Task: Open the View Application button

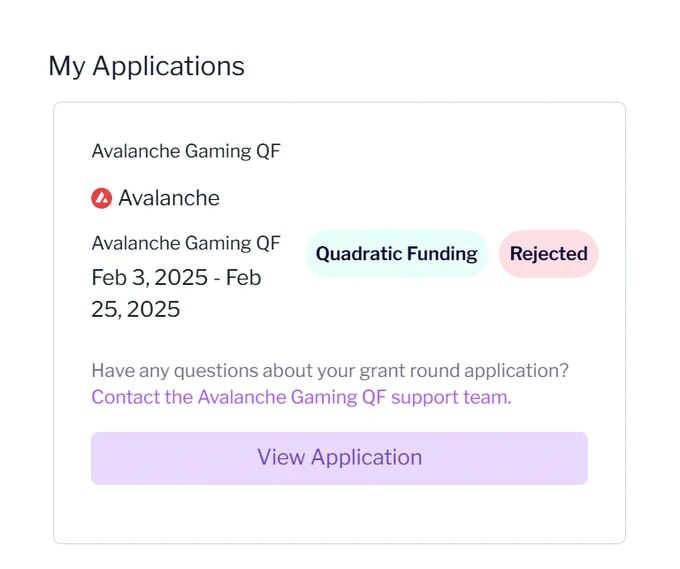Action: [x=339, y=458]
